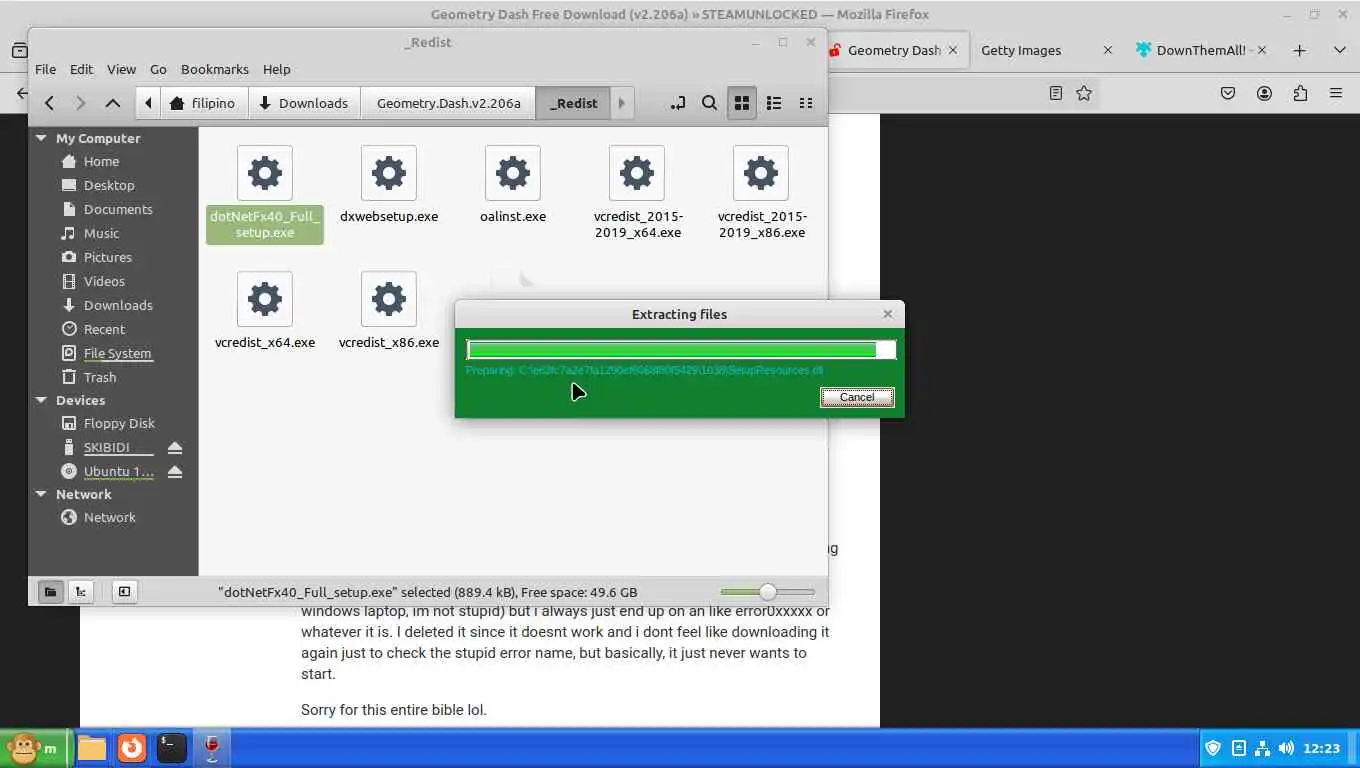
Task: Switch to Geometry Dash browser tab
Action: point(893,50)
